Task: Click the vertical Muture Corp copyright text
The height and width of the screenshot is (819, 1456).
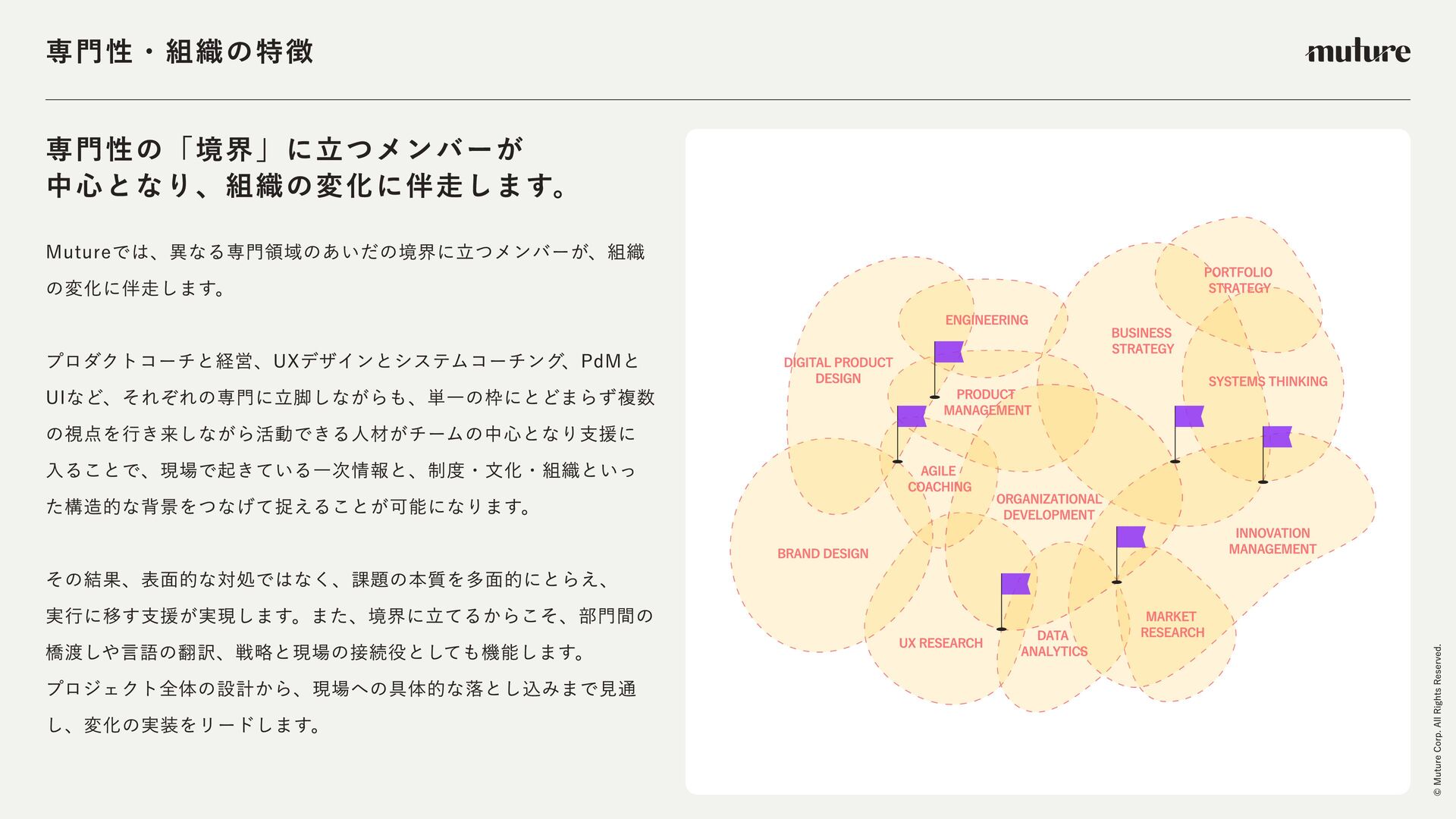Action: click(1437, 720)
